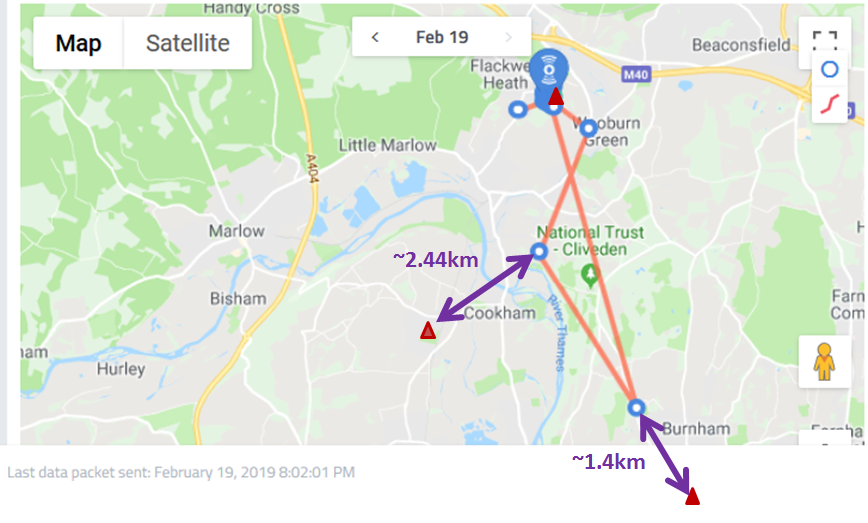Click the M40 motorway shield label
Viewport: 868px width, 523px height.
click(635, 75)
